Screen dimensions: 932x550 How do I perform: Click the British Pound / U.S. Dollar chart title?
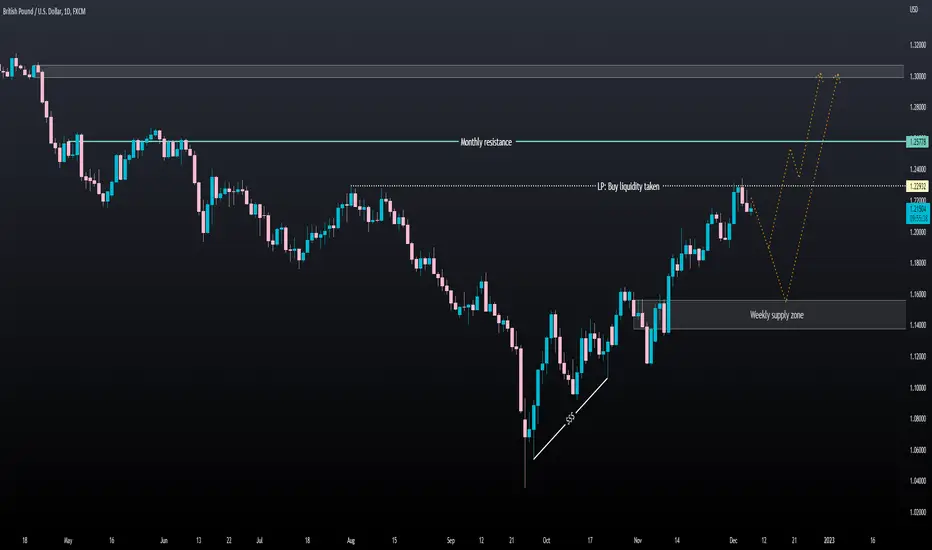[x=44, y=11]
